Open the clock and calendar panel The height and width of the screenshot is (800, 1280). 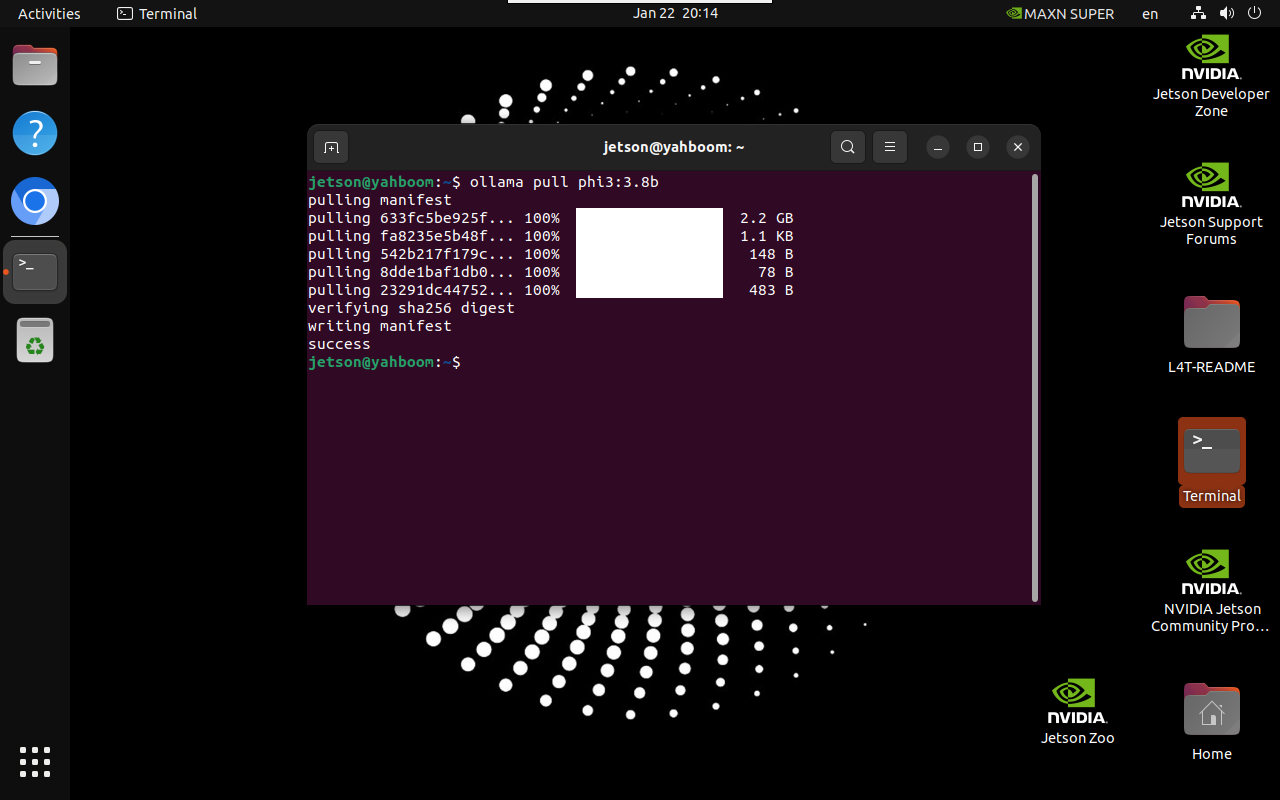pos(675,13)
